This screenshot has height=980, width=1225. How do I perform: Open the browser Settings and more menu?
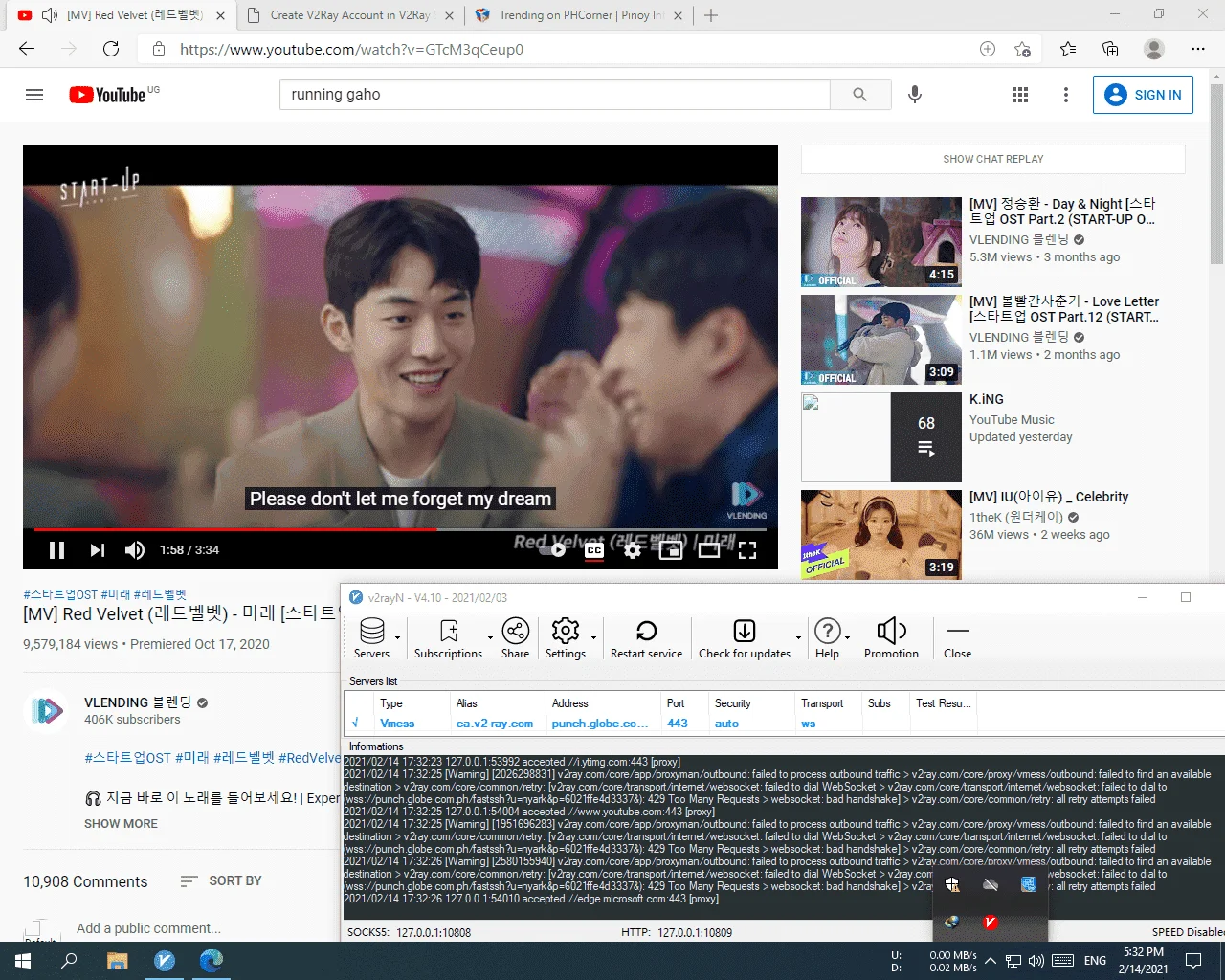[1198, 49]
